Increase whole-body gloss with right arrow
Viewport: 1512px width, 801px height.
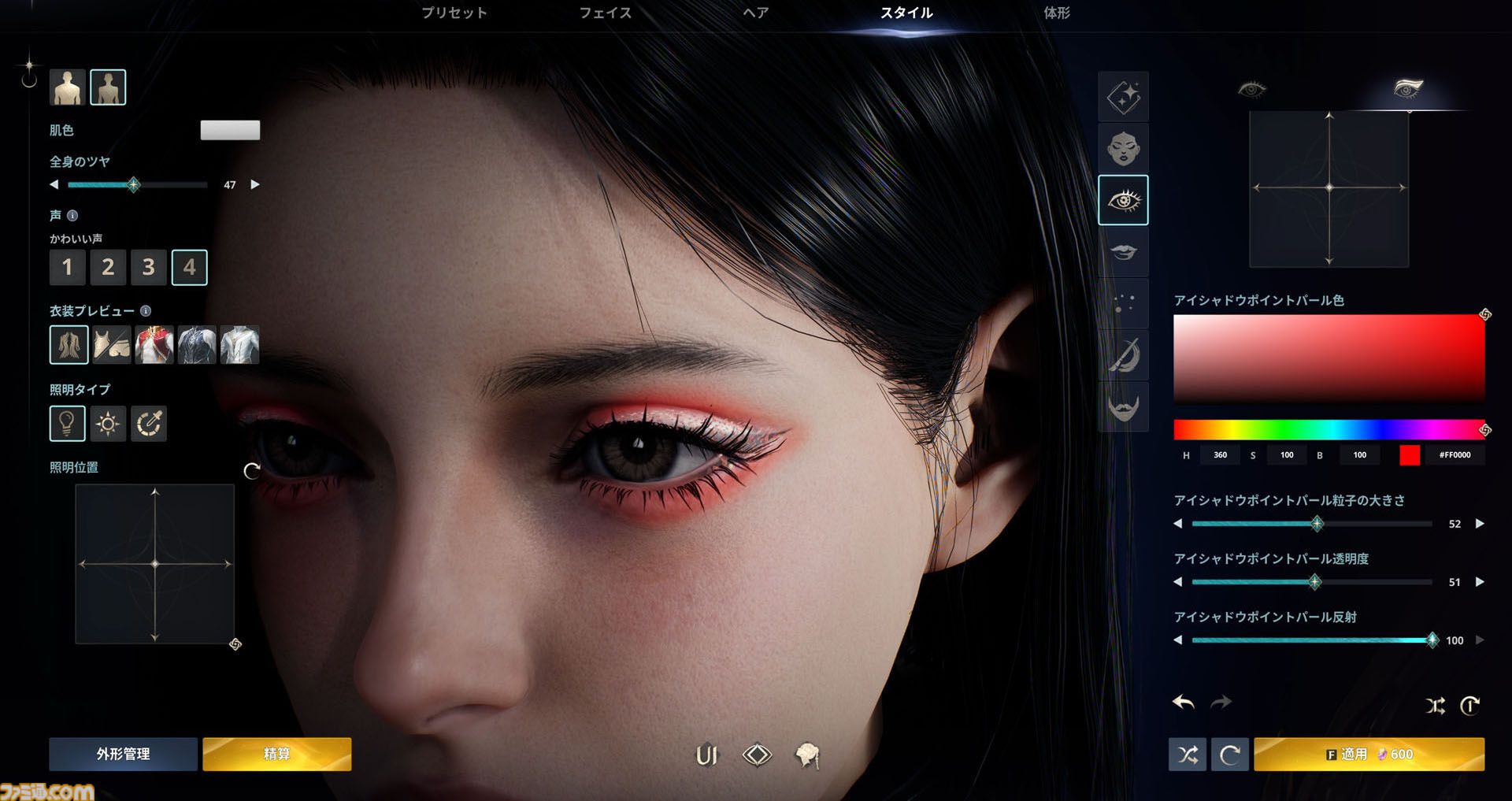coord(255,184)
